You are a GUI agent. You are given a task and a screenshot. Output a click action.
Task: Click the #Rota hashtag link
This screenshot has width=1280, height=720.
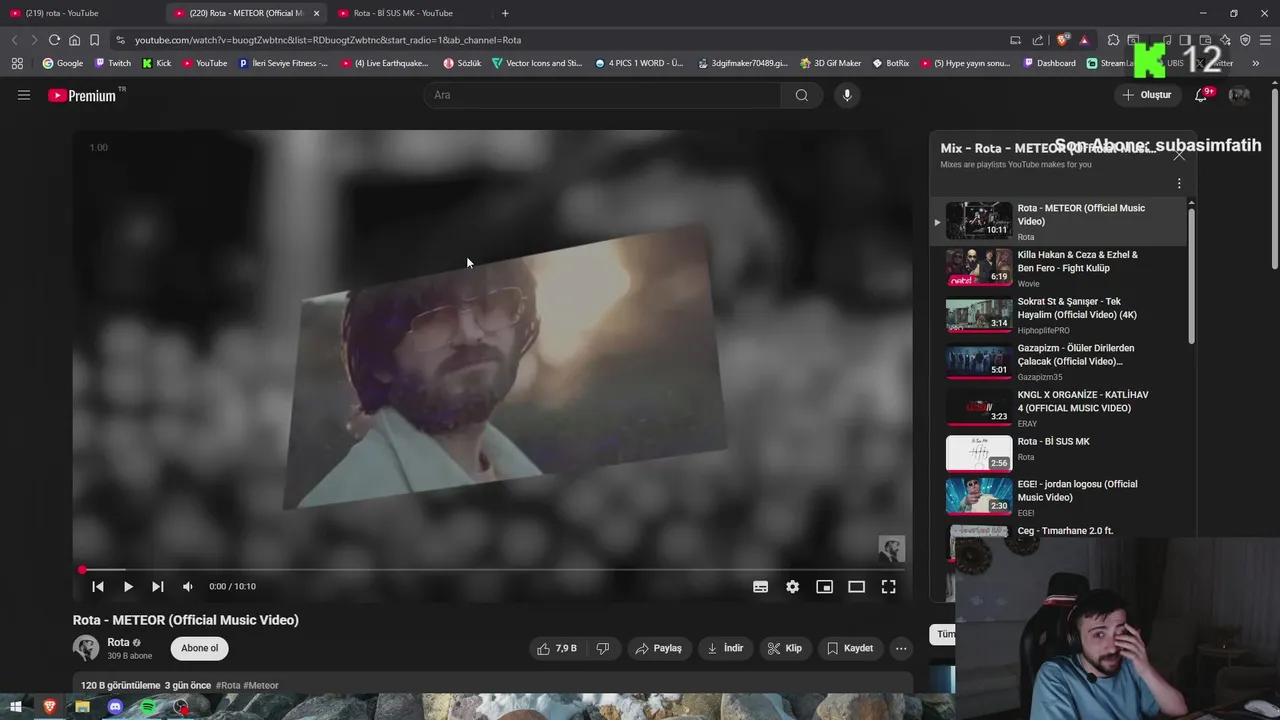click(228, 685)
